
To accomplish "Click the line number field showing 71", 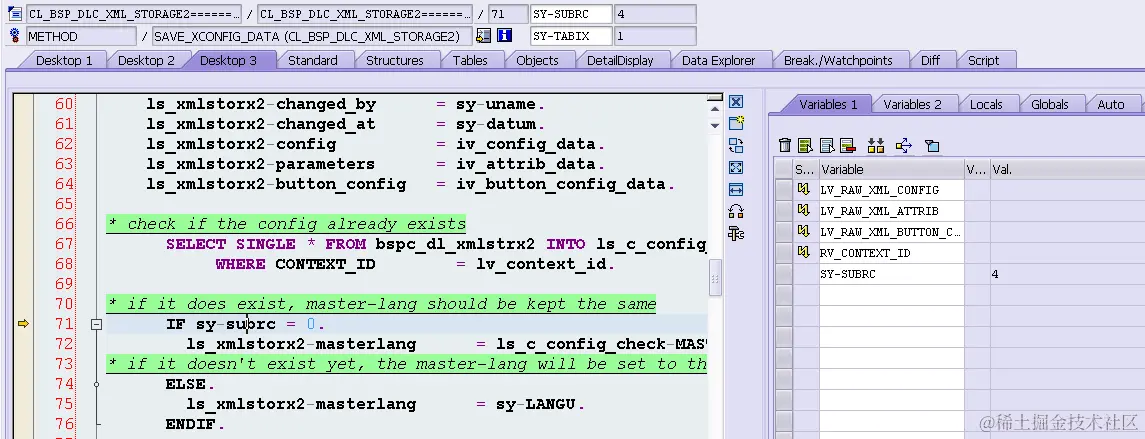I will pyautogui.click(x=509, y=14).
